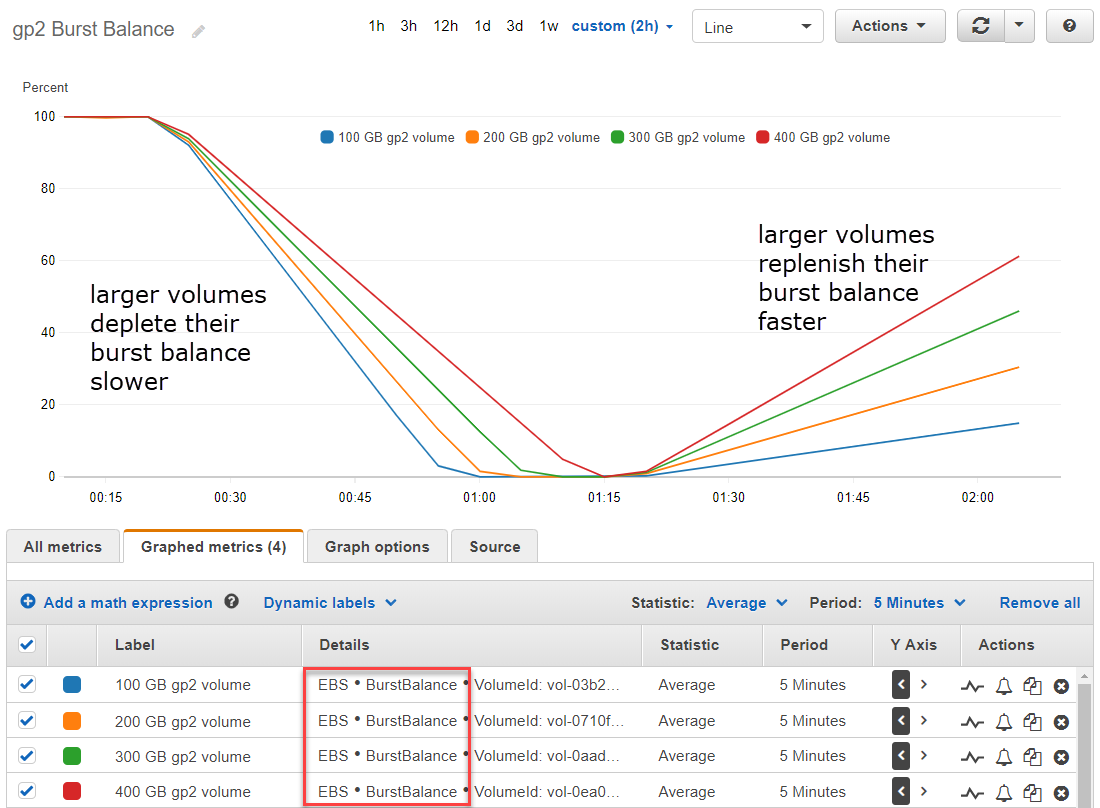
Task: Uncheck the 400 GB gp2 volume checkbox
Action: (x=27, y=791)
